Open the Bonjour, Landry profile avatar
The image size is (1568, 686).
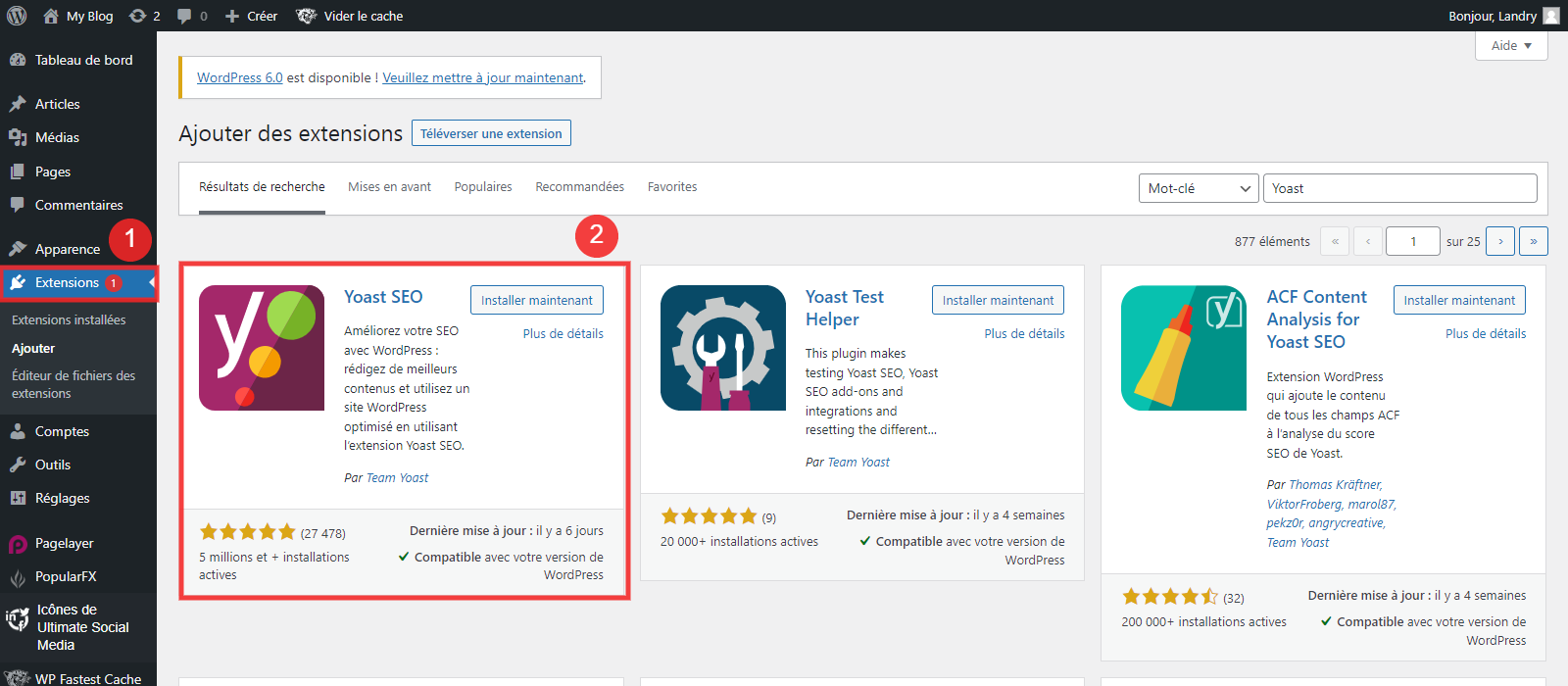pos(1550,16)
